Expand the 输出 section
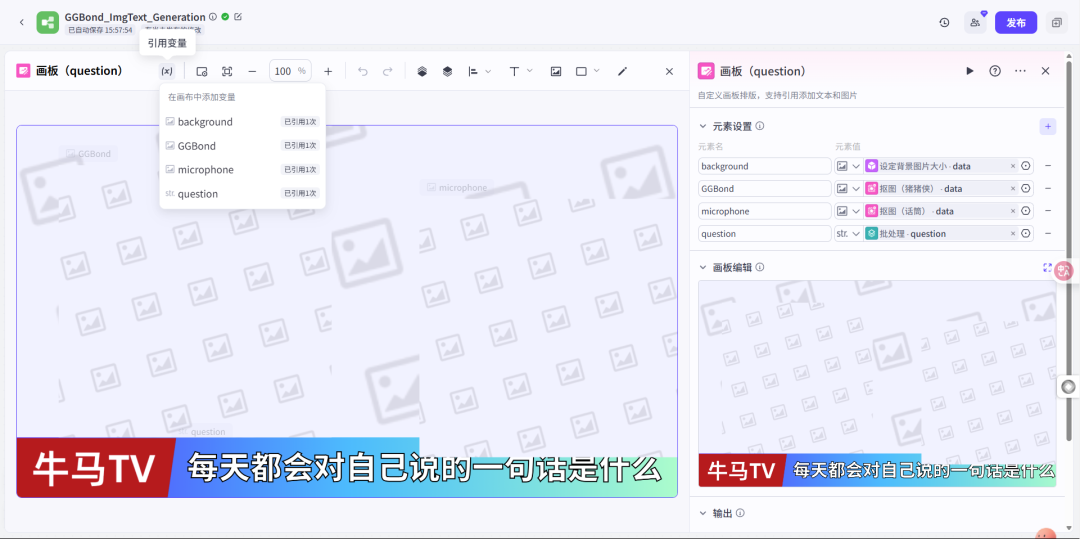 coord(705,513)
